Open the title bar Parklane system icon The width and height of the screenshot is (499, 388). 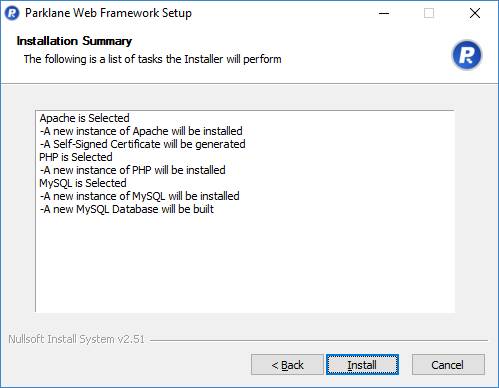click(12, 13)
